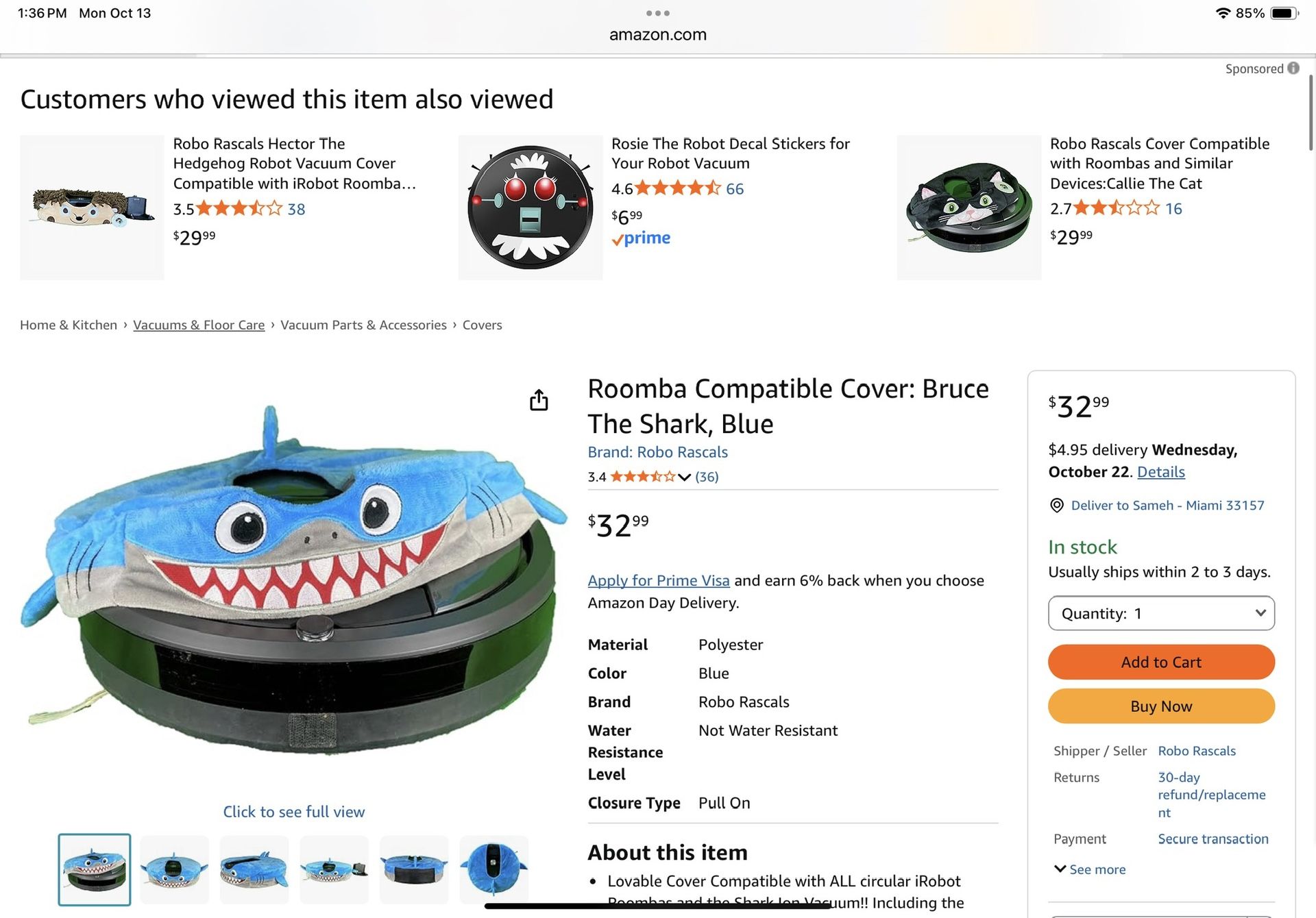Click the Sponsored info icon
The width and height of the screenshot is (1316, 918).
(x=1293, y=69)
